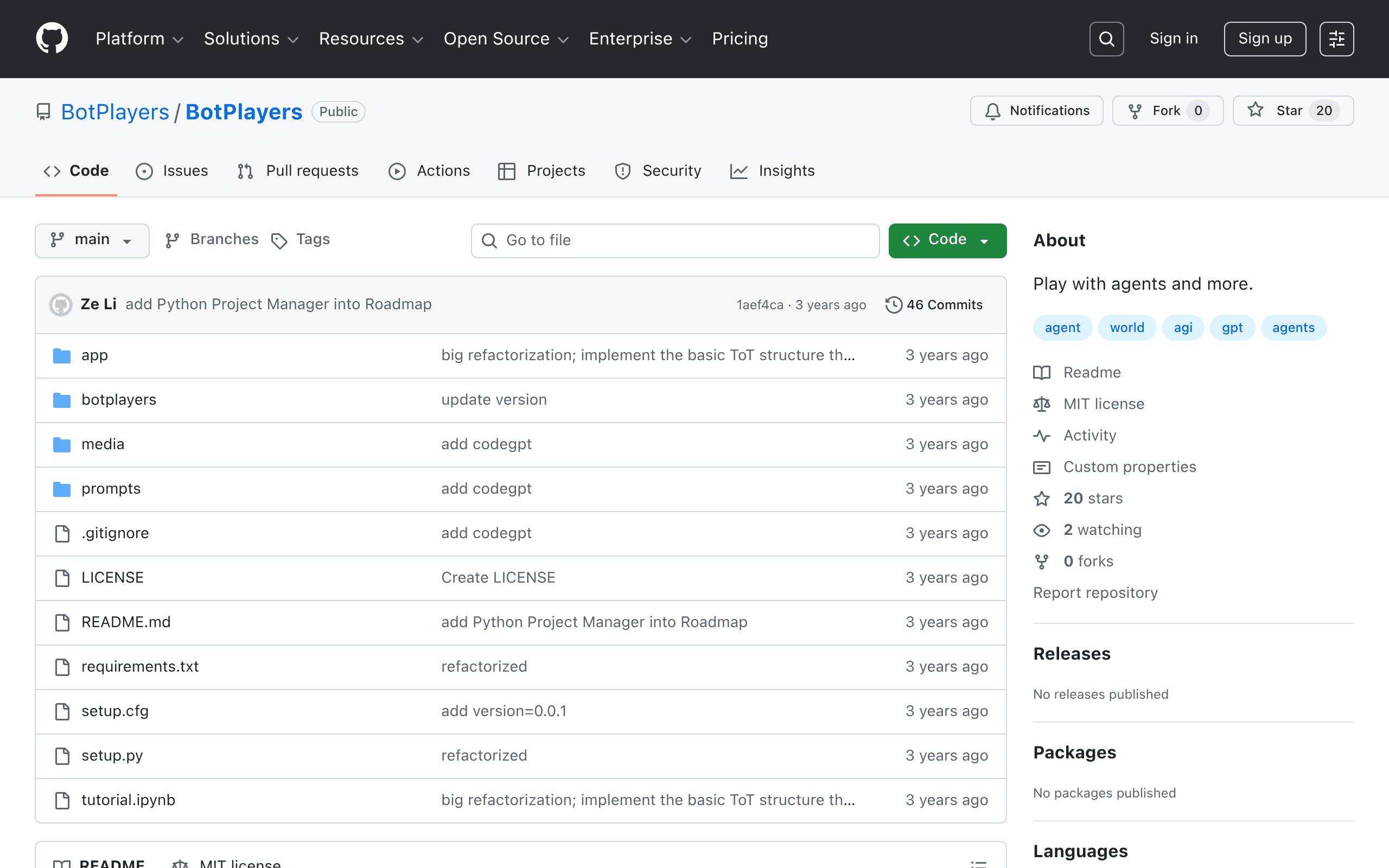This screenshot has height=868, width=1389.
Task: Open commit hash 1aef4ca
Action: [x=760, y=305]
